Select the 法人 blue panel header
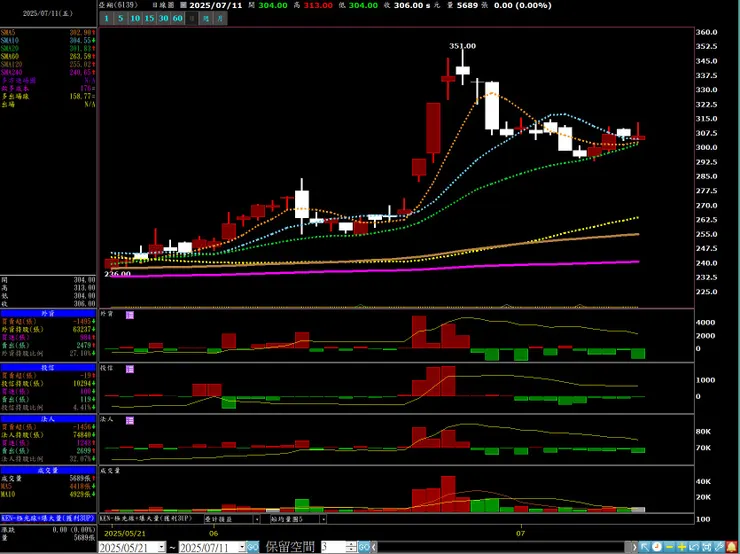 (x=48, y=419)
